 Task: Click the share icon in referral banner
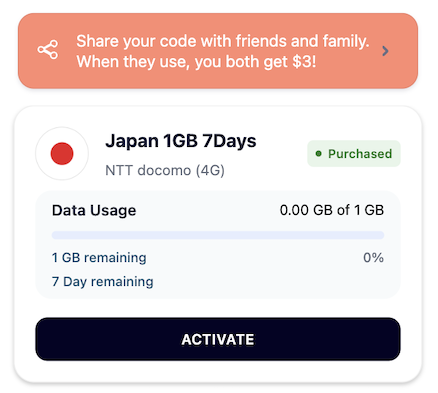(48, 50)
